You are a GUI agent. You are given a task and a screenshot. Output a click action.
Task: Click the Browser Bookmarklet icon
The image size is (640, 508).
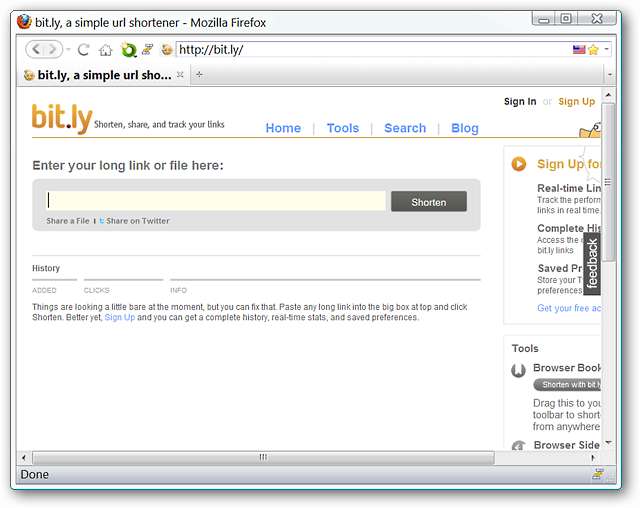click(518, 370)
